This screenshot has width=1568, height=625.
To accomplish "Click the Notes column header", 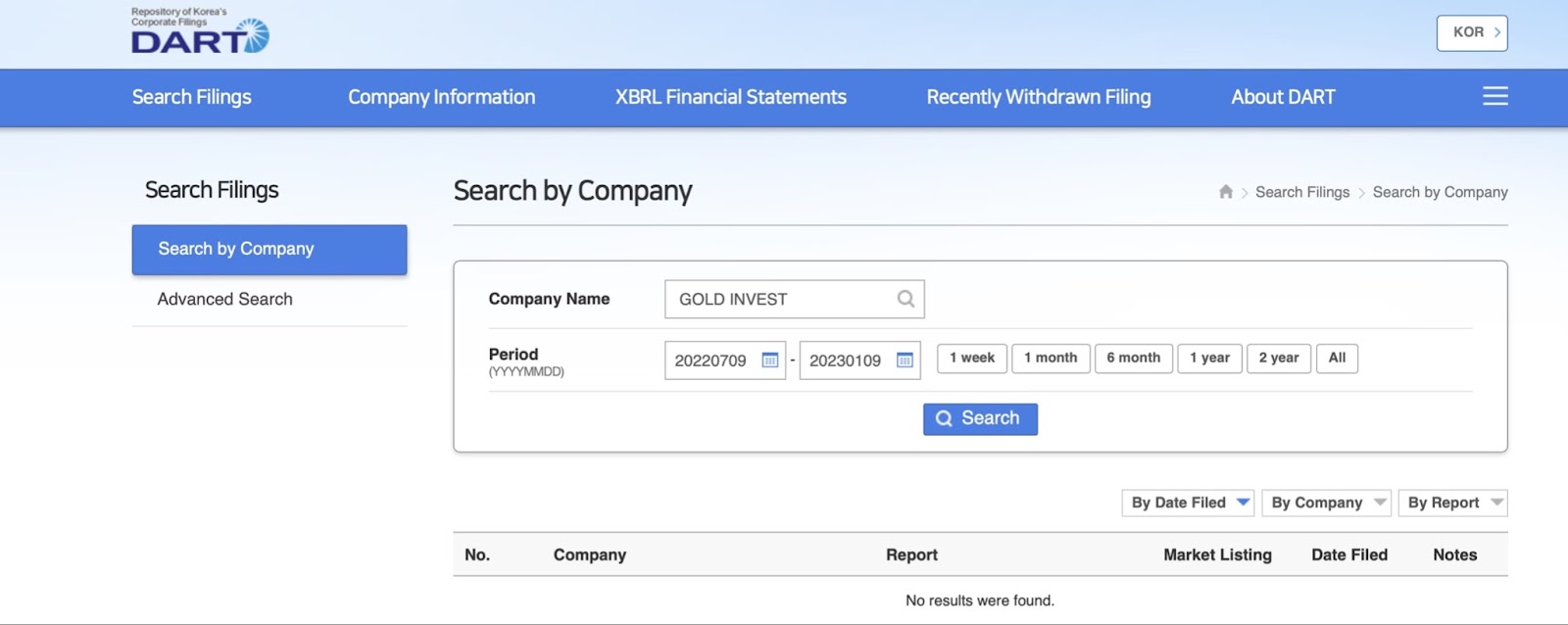I will coord(1454,554).
